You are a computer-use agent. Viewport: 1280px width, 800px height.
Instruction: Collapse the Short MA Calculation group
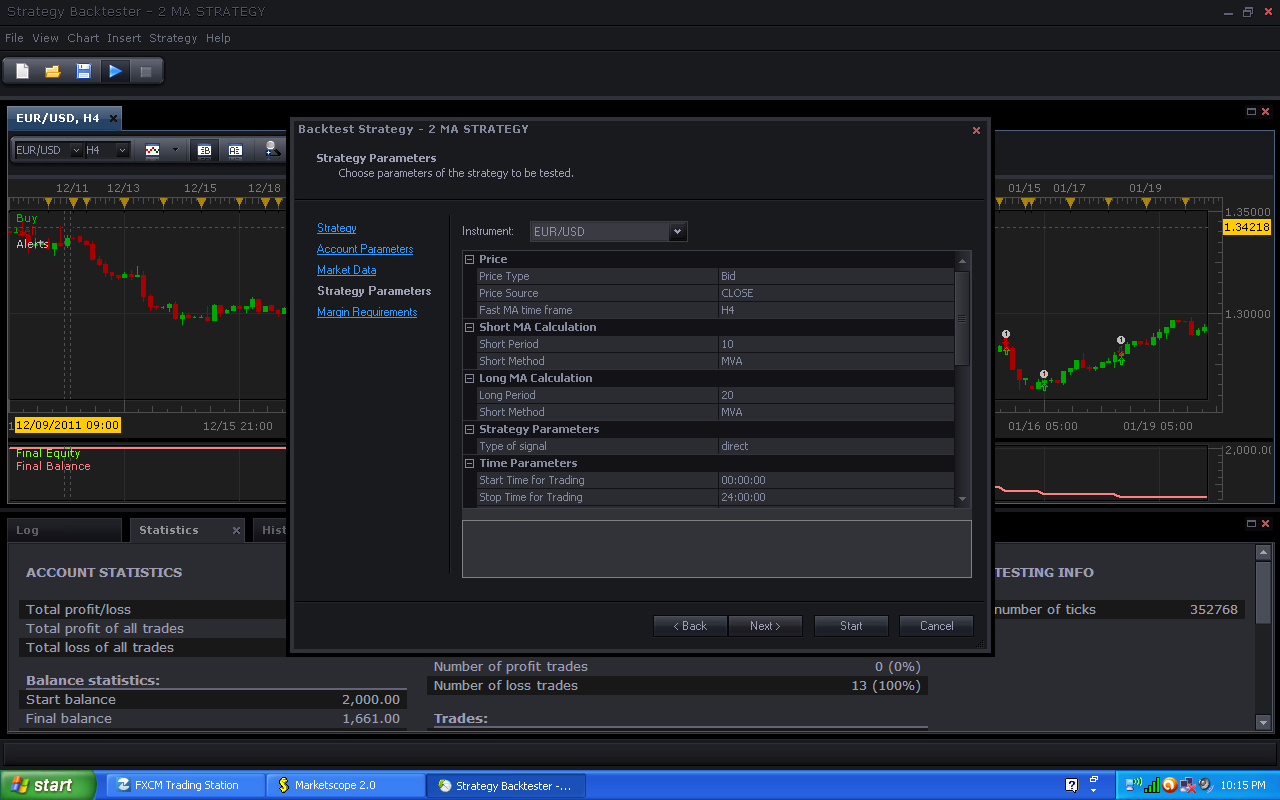(x=470, y=327)
